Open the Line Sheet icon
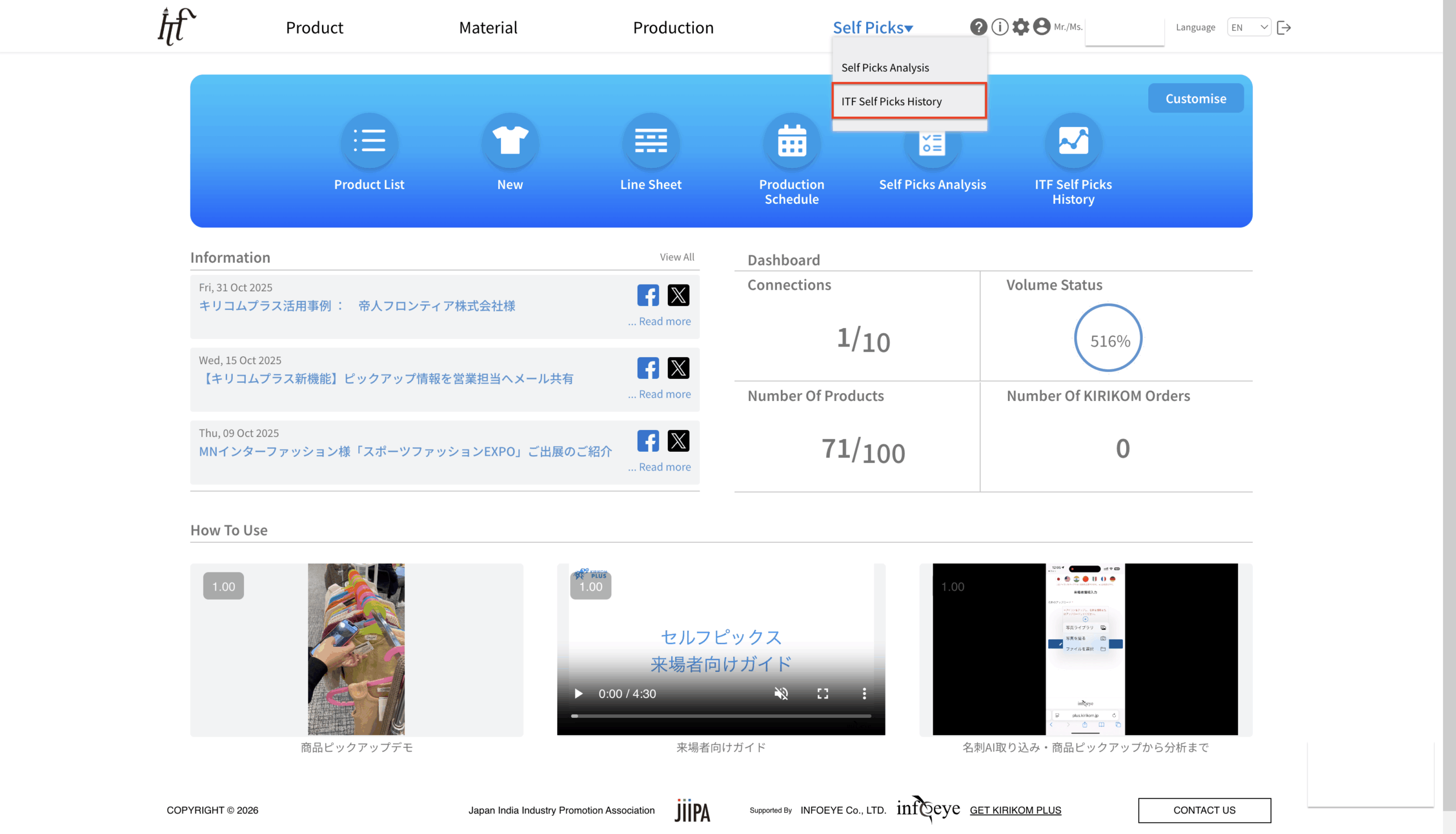The width and height of the screenshot is (1456, 834). [651, 141]
